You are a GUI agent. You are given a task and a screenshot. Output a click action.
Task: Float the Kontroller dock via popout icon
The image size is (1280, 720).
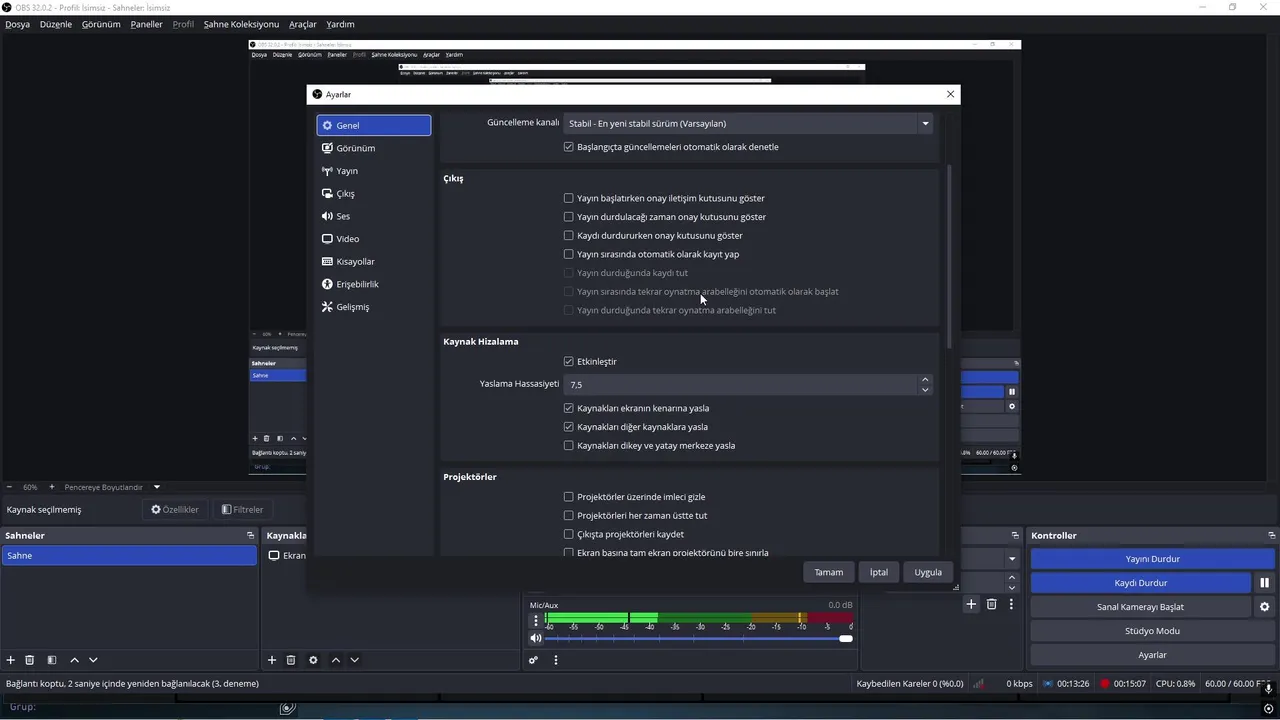(1272, 536)
